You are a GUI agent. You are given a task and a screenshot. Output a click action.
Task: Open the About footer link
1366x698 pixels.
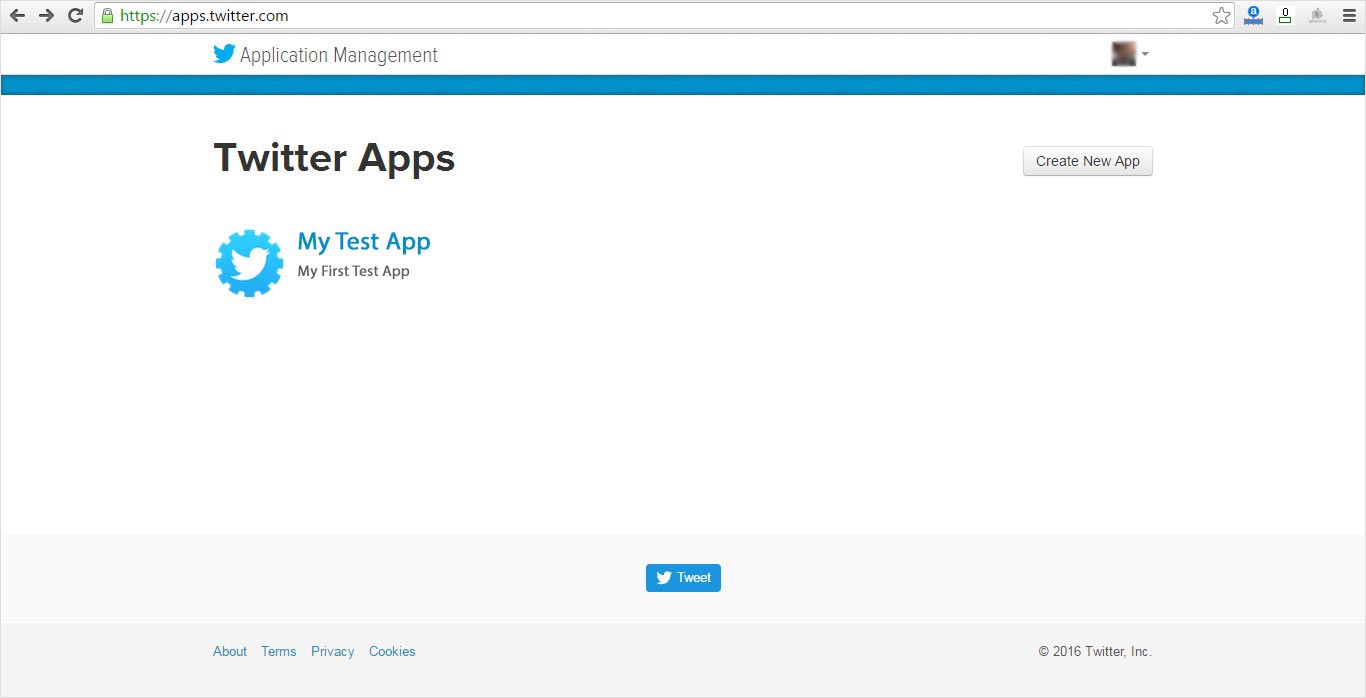[x=230, y=651]
